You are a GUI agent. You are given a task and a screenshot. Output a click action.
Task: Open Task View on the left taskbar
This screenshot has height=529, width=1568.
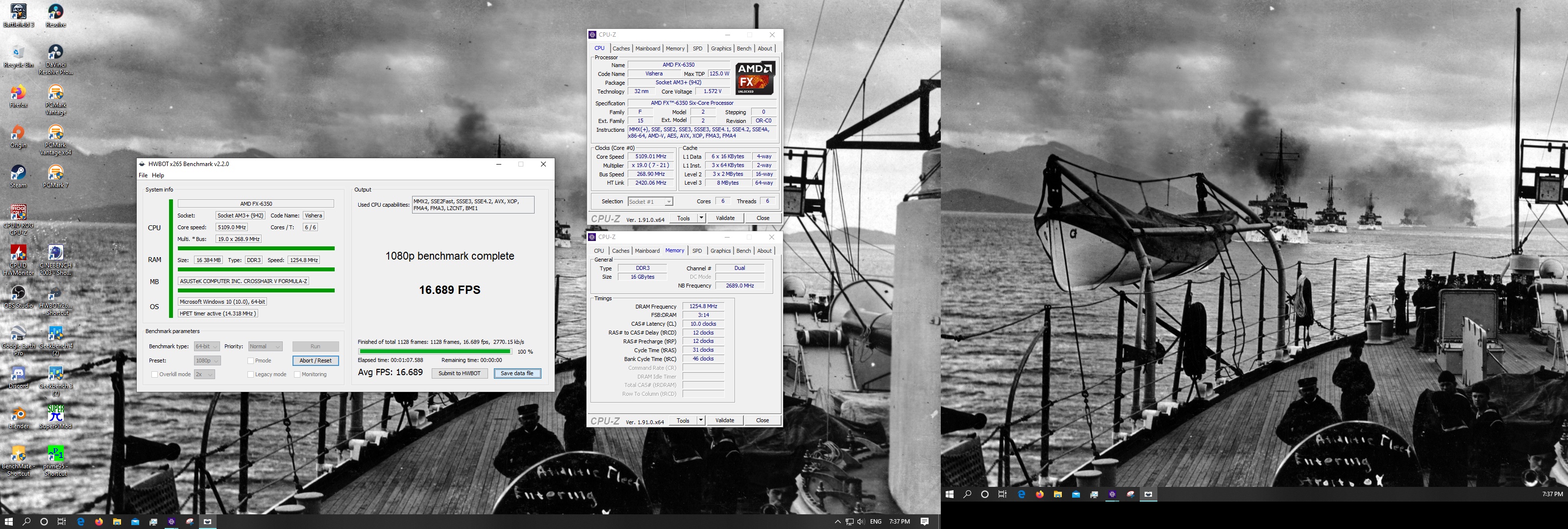coord(61,522)
